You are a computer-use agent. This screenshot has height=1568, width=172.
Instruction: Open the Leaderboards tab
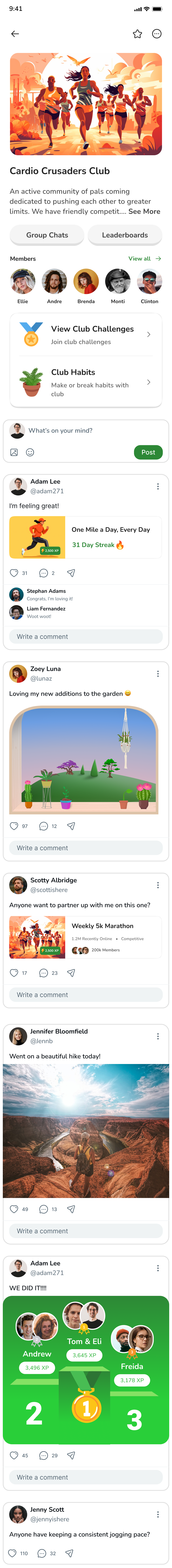coord(125,235)
